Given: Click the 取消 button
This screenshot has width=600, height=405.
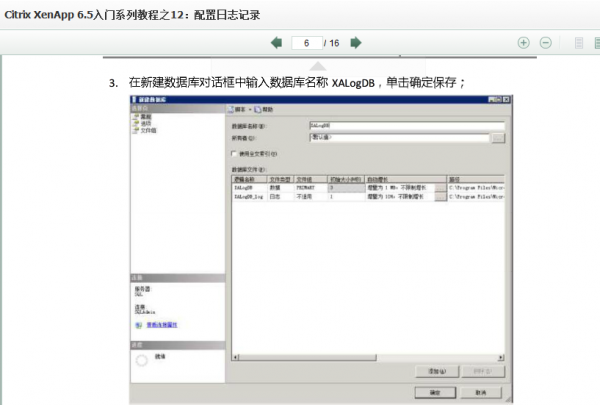Looking at the screenshot, I should point(481,393).
